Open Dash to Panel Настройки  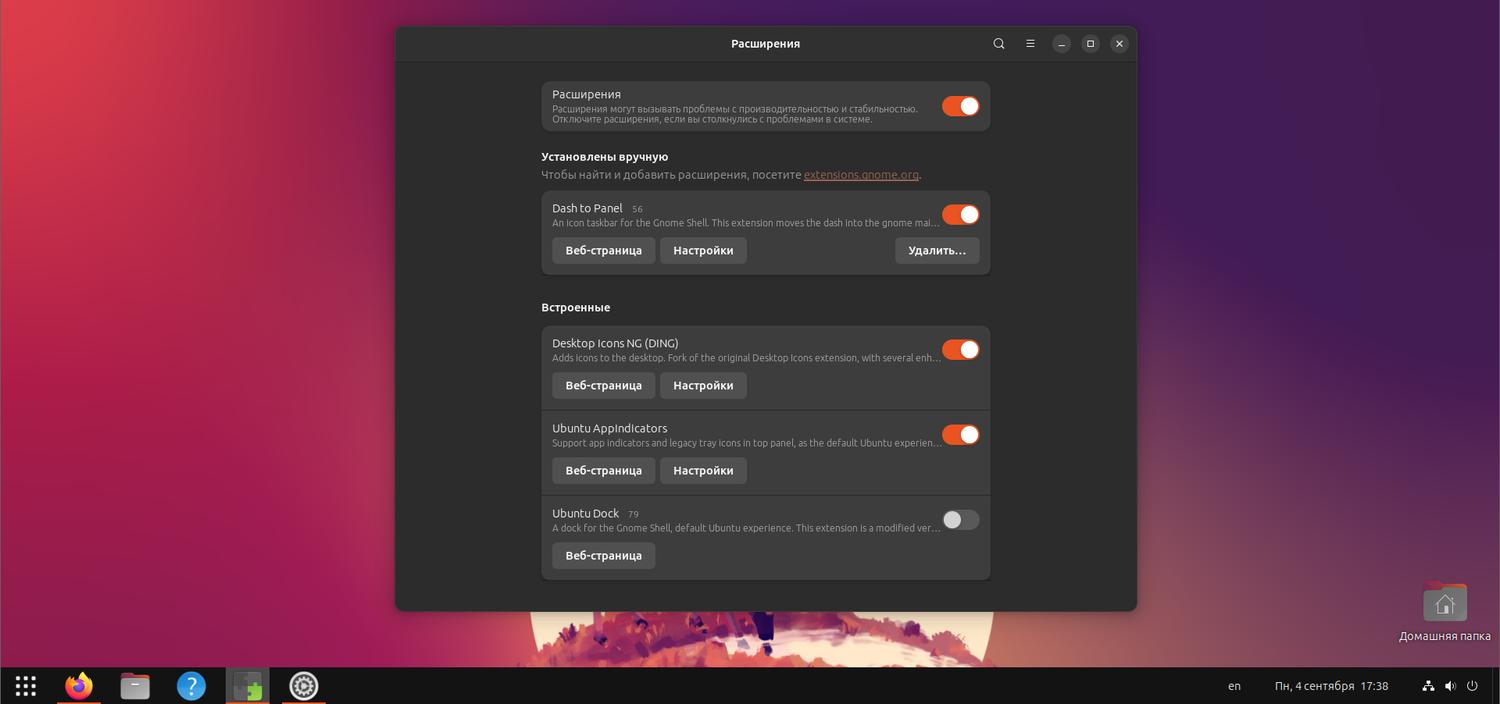tap(703, 250)
